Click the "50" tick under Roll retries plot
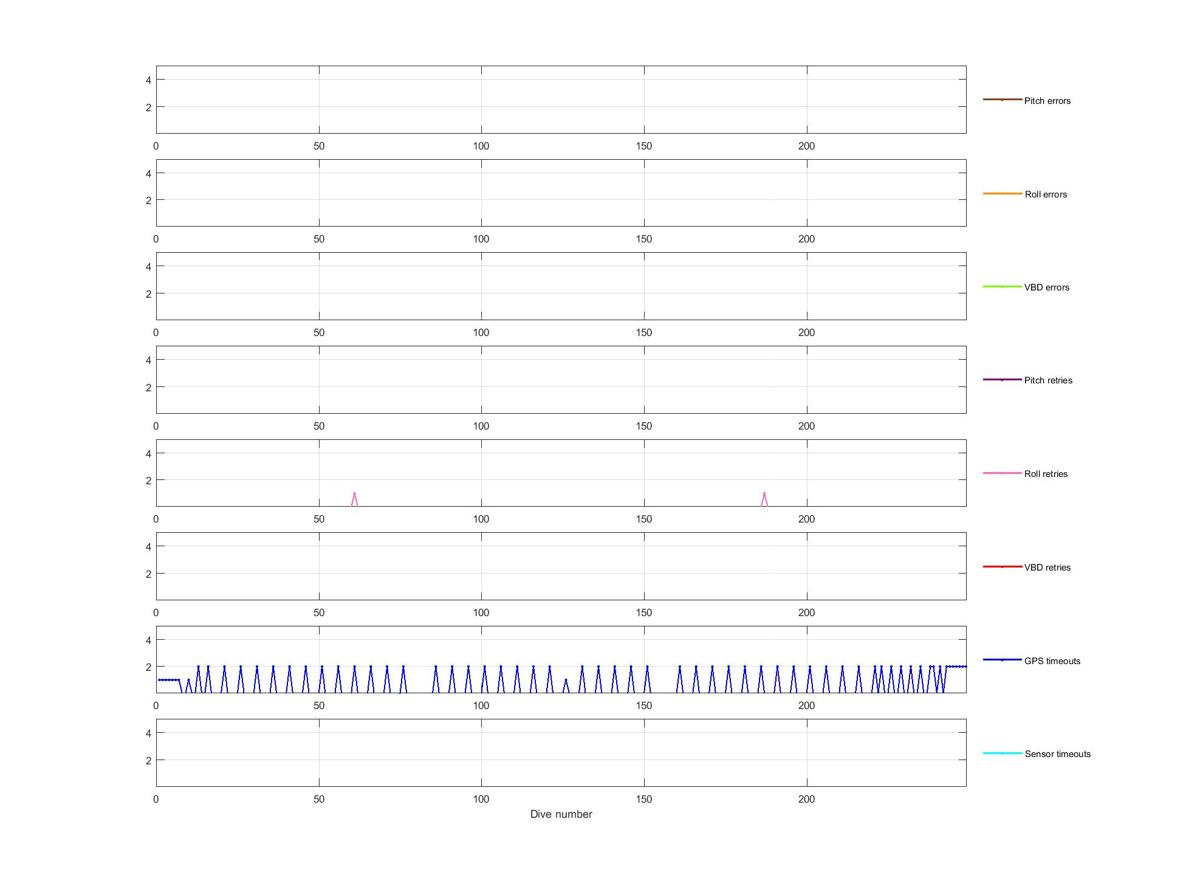 click(x=319, y=519)
